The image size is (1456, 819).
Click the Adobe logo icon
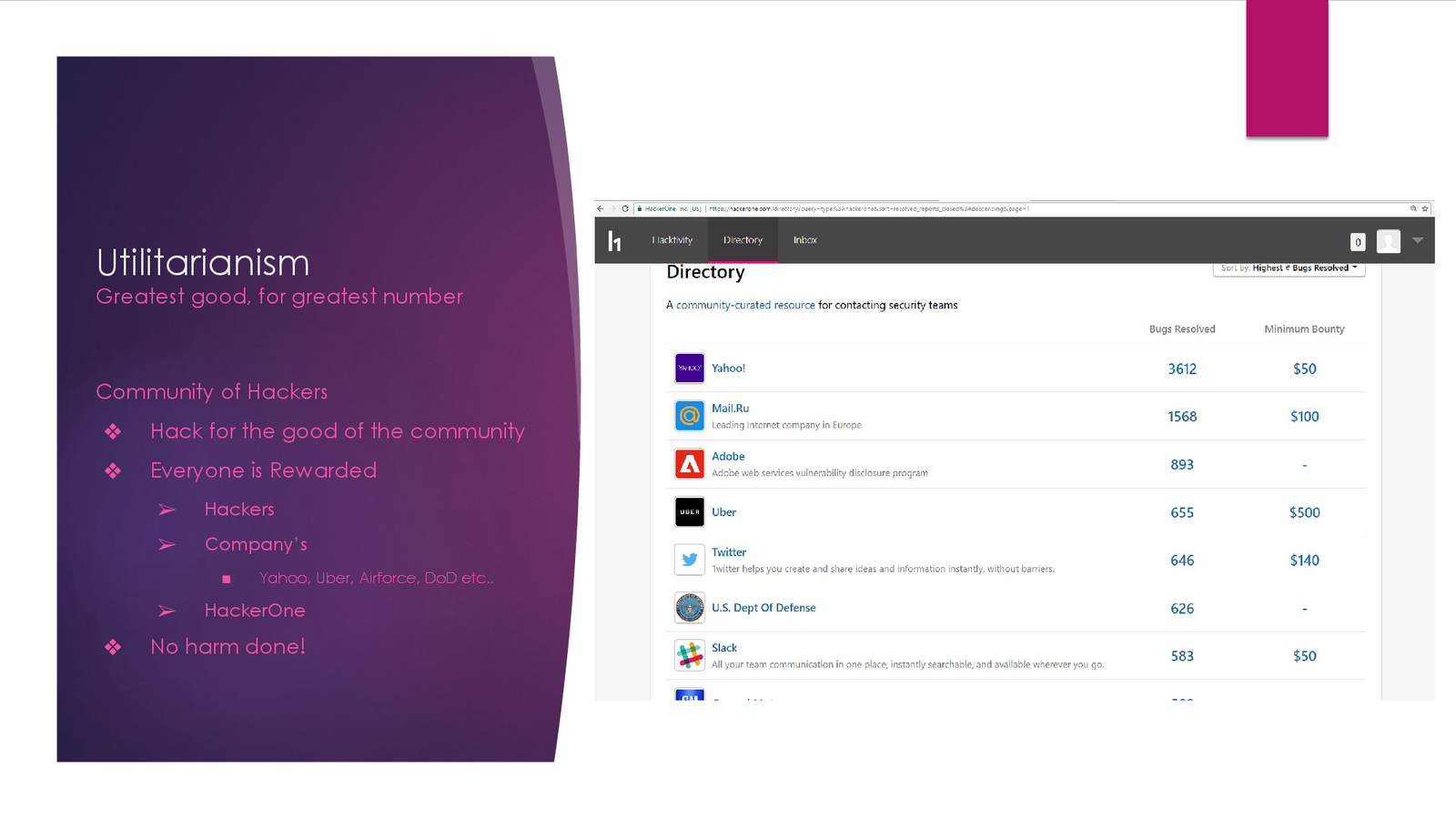click(690, 464)
